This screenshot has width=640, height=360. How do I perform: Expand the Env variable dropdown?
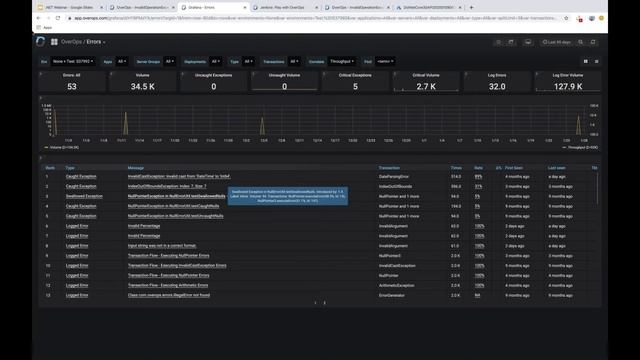[73, 61]
